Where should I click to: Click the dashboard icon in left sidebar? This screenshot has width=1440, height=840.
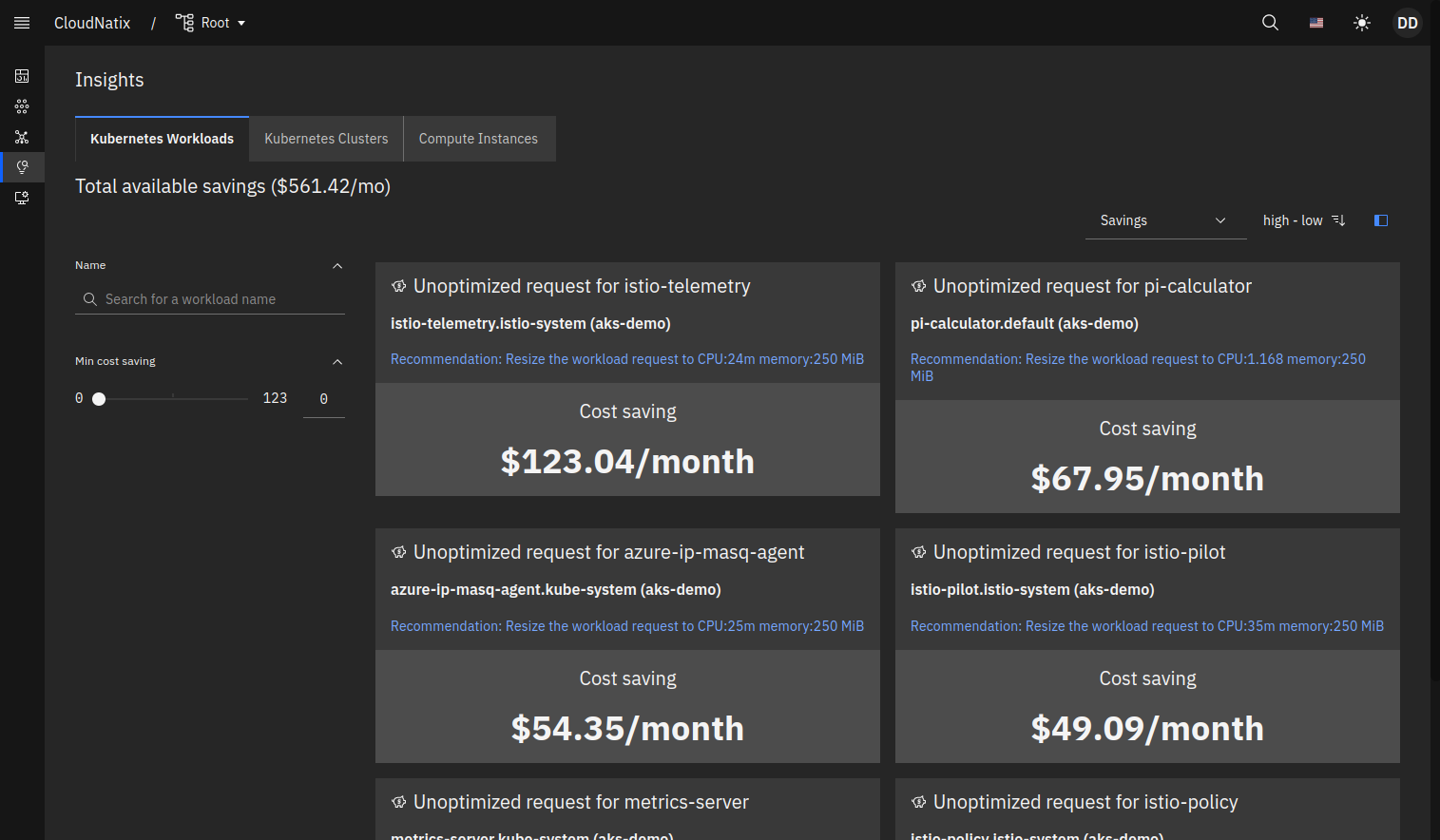pyautogui.click(x=22, y=76)
